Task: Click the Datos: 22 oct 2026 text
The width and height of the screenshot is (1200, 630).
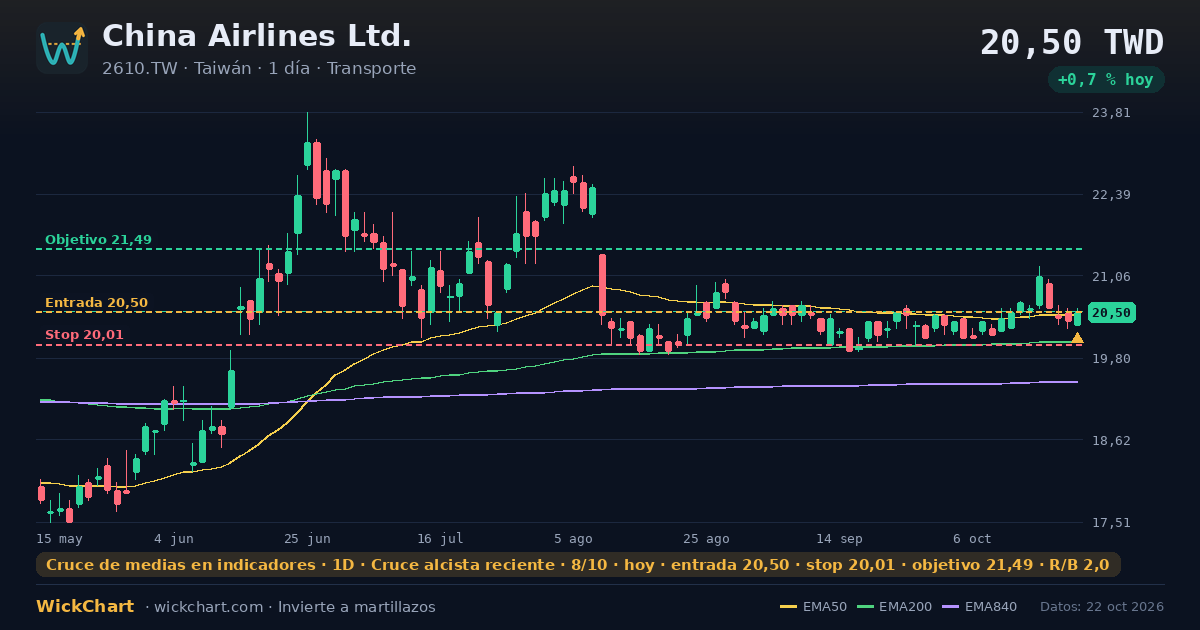Action: 1102,607
